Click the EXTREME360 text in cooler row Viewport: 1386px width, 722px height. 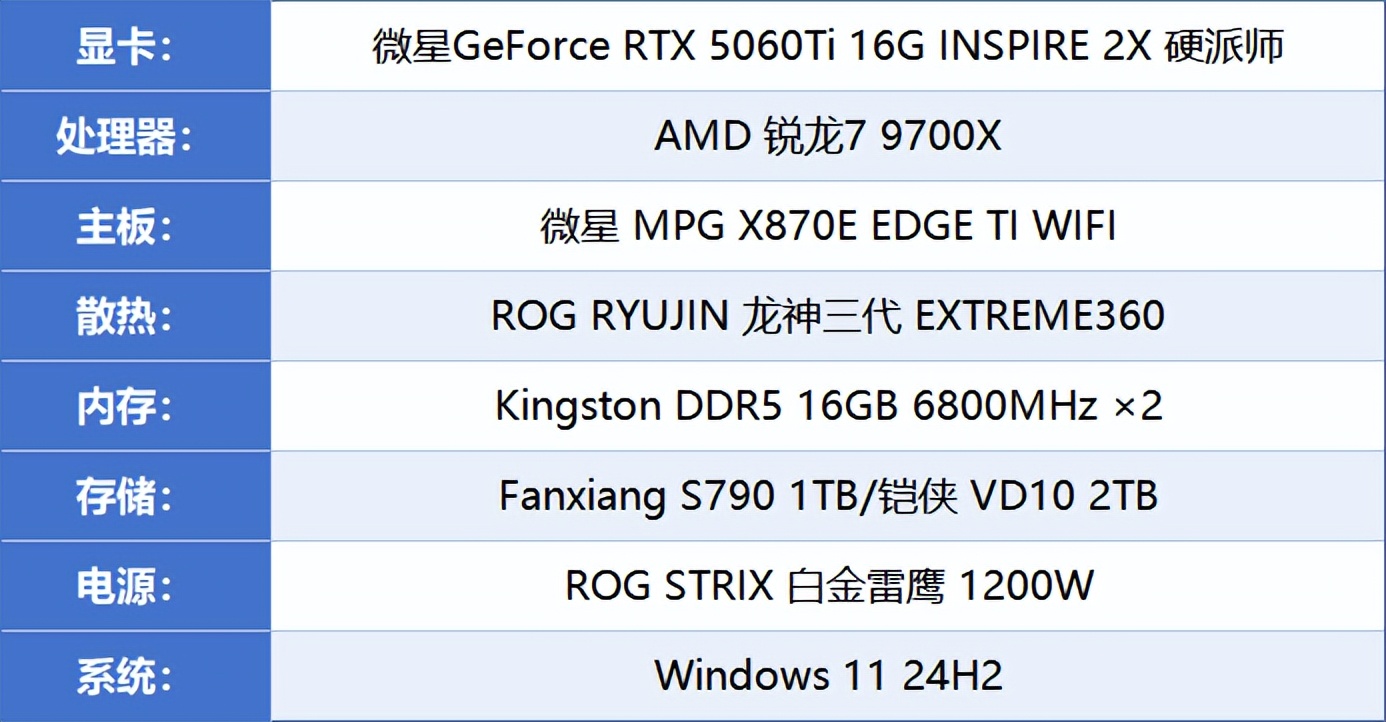coord(1040,316)
